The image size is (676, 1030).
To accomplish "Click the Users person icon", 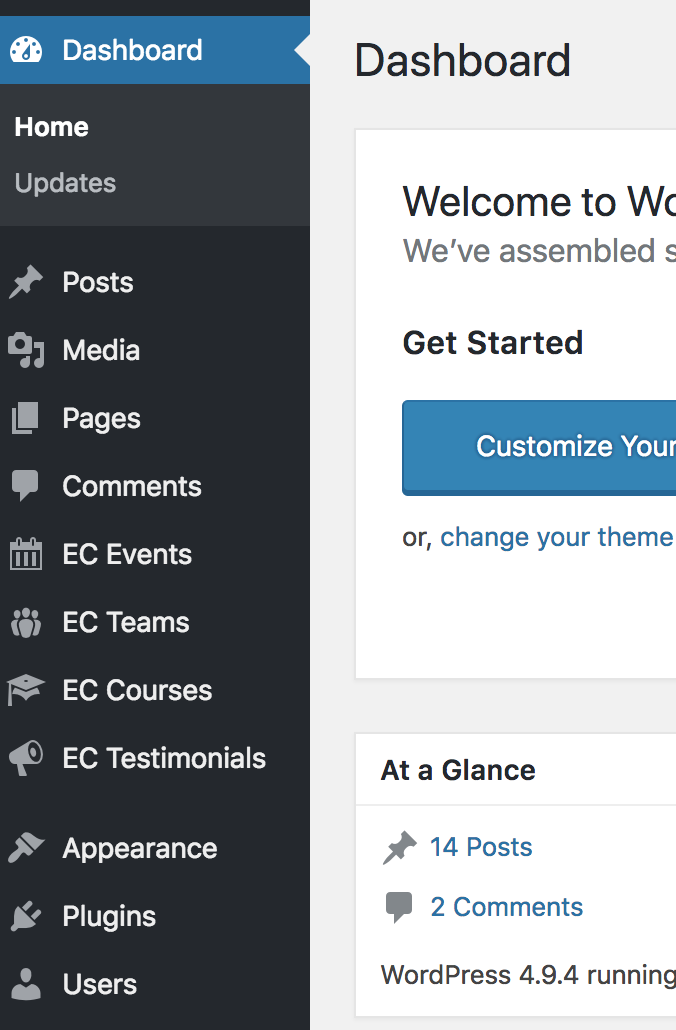I will pyautogui.click(x=26, y=984).
